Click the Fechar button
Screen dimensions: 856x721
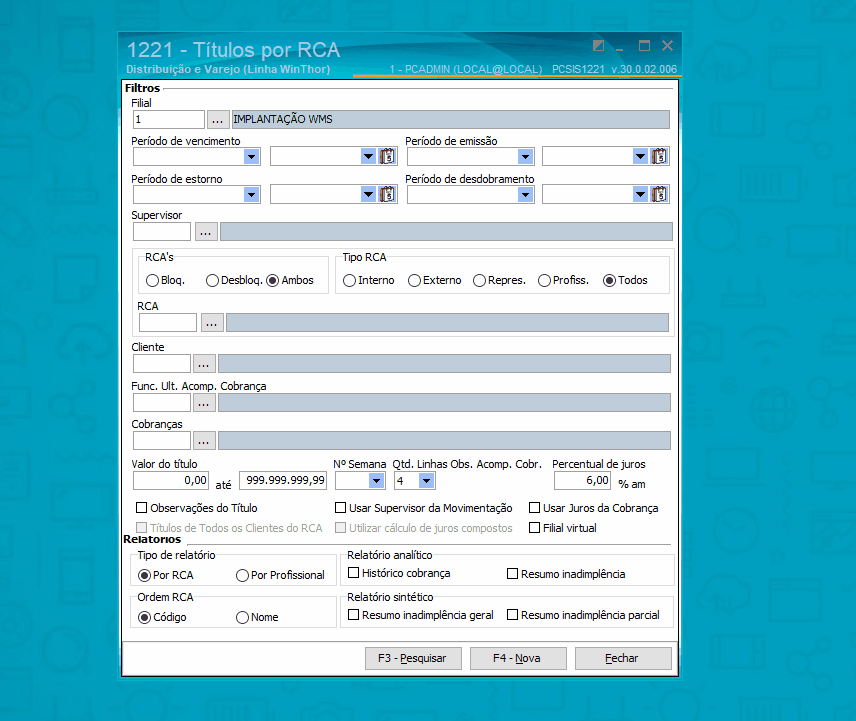(x=623, y=658)
